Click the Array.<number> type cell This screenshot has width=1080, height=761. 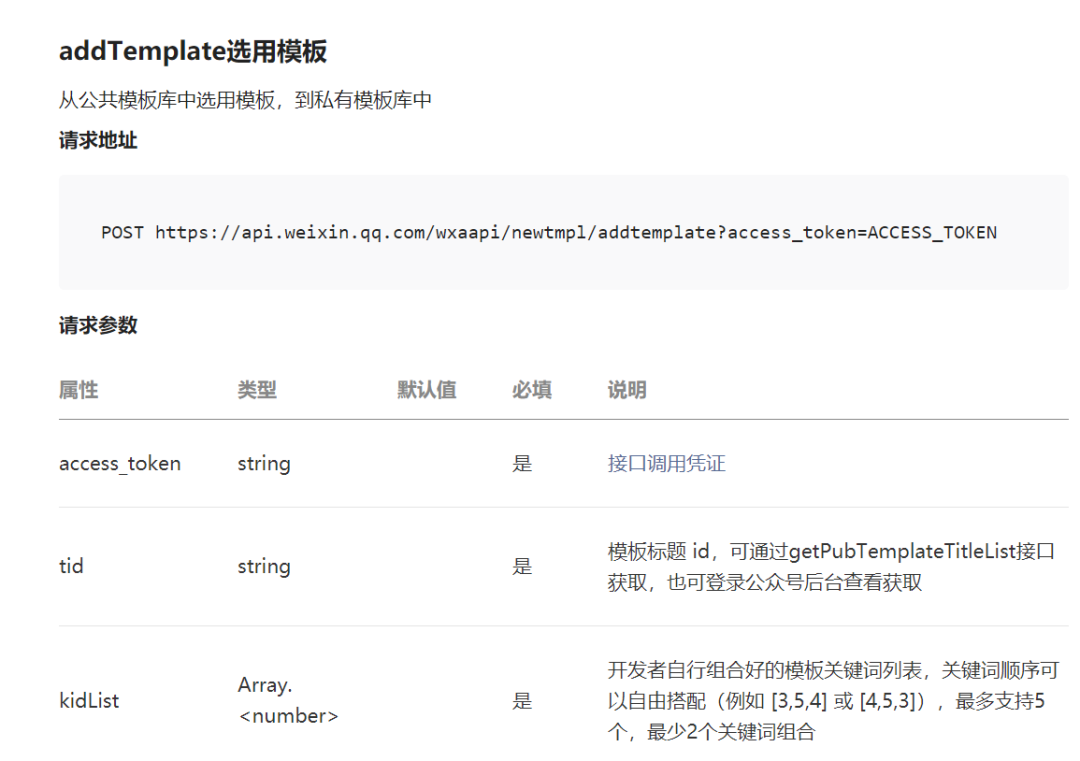(x=288, y=700)
